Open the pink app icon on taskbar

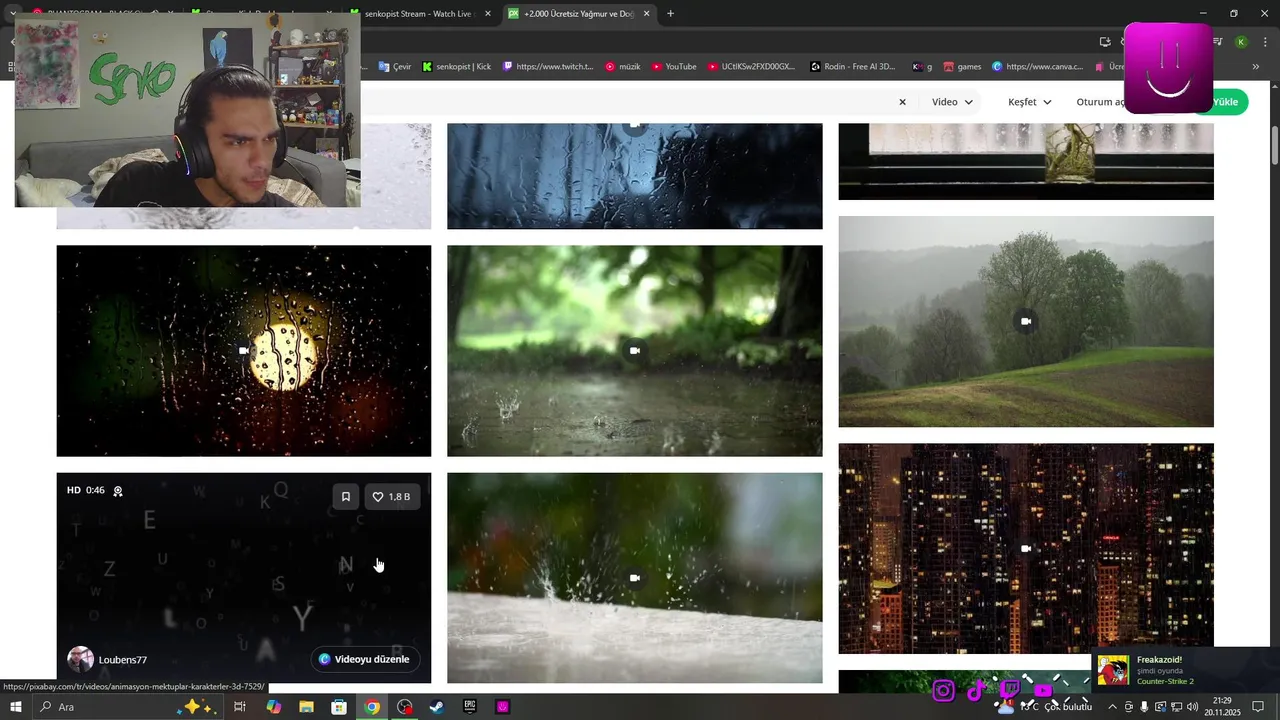click(503, 707)
